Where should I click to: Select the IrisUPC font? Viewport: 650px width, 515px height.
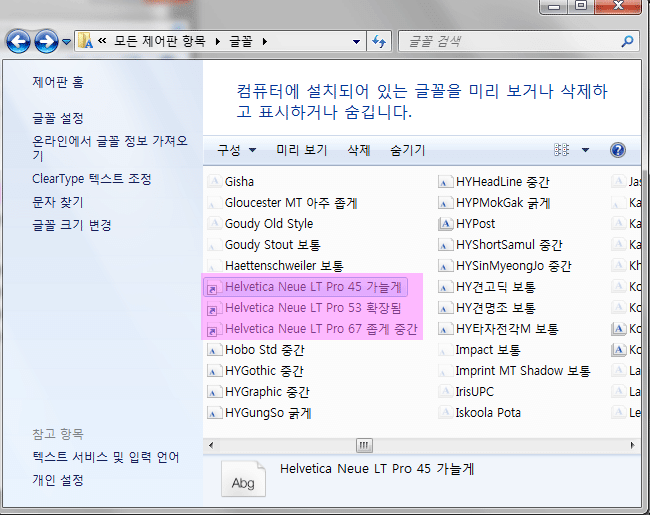pos(475,391)
